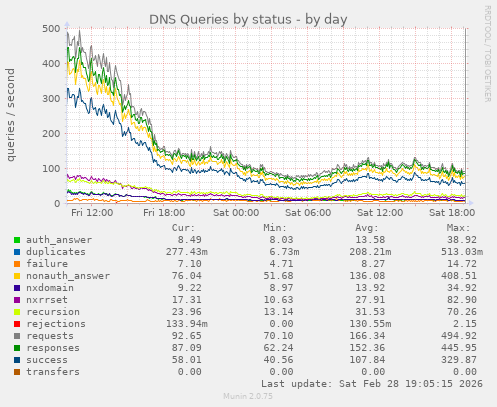Click the recursion minimum value 13.14

278,312
